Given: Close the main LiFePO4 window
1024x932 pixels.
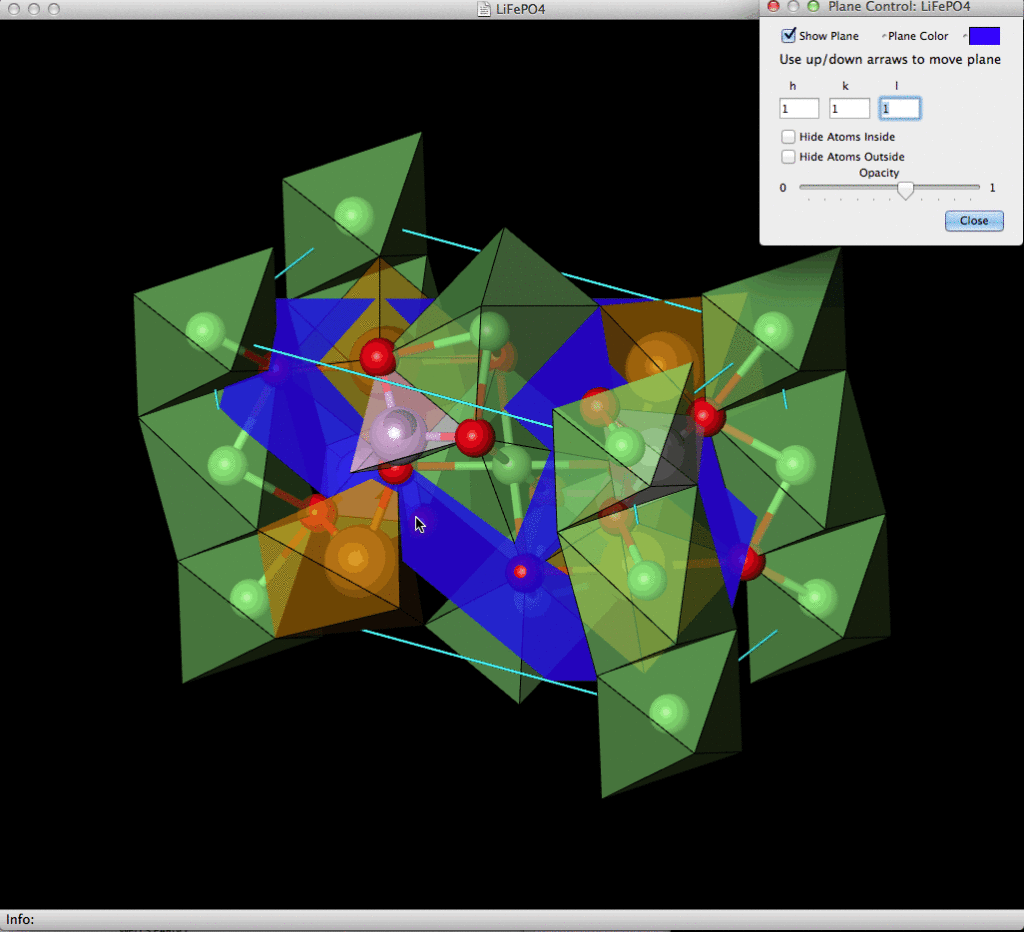Looking at the screenshot, I should 13,9.
